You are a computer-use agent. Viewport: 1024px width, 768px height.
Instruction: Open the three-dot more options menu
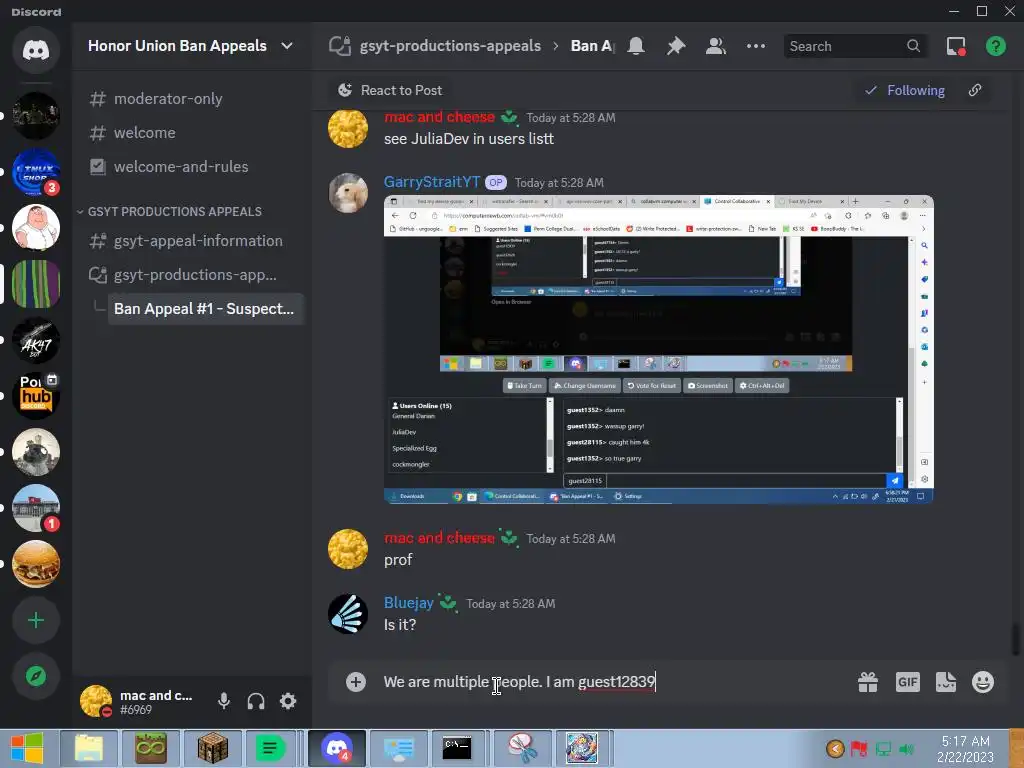pos(756,46)
